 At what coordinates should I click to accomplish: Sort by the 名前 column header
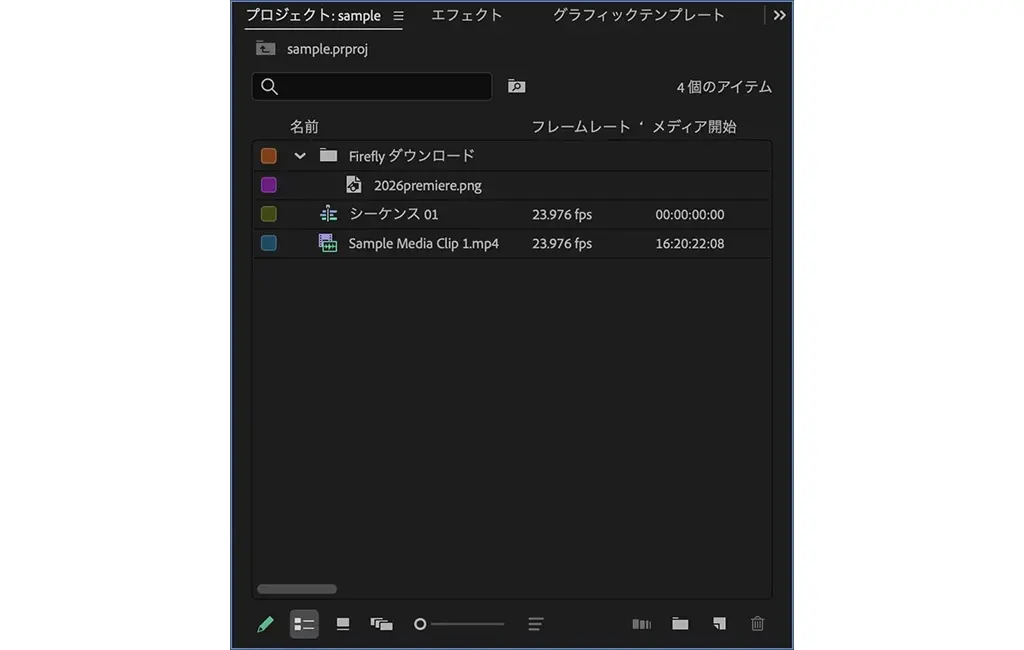pos(304,127)
